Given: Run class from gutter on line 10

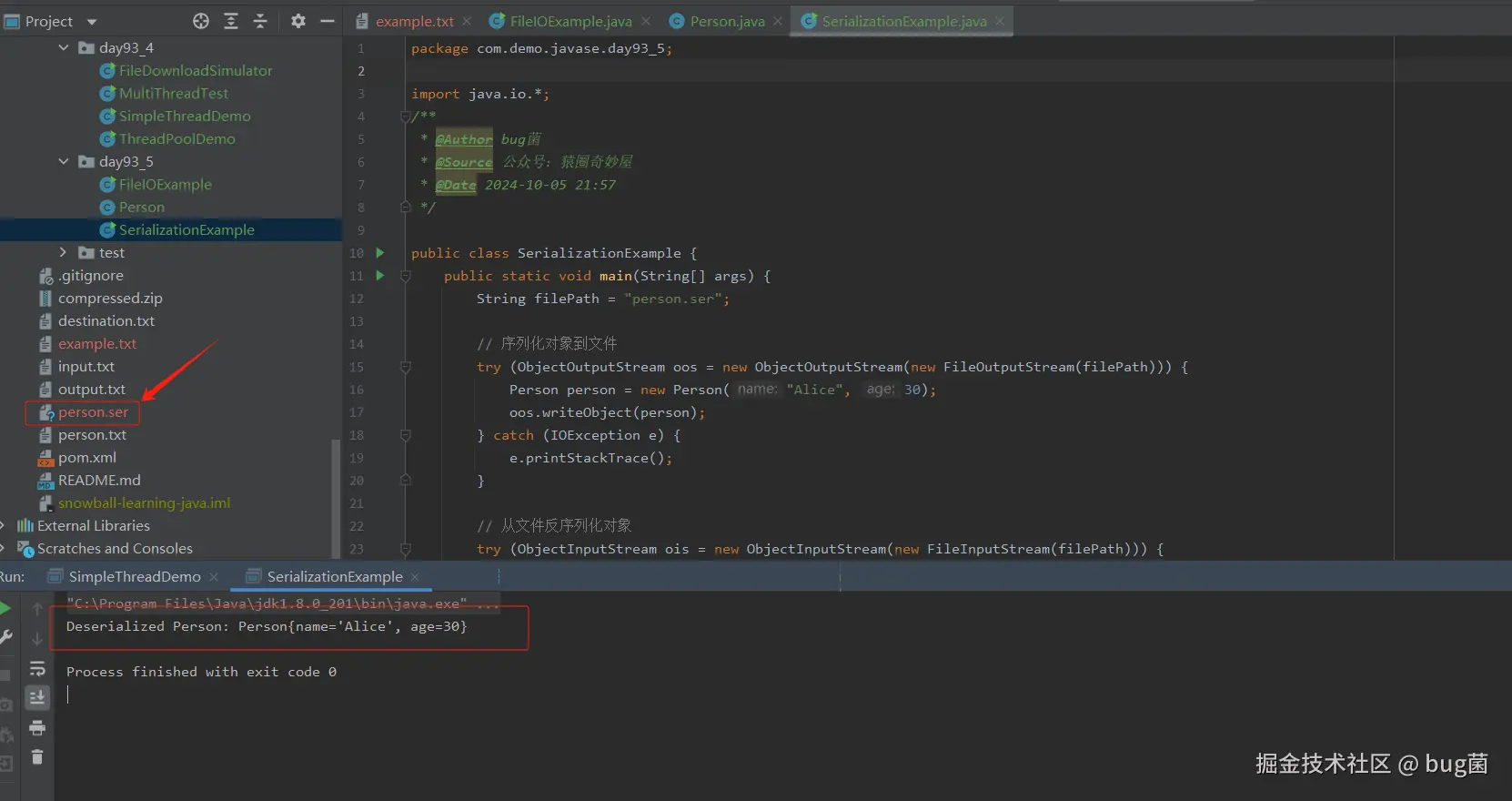Looking at the screenshot, I should 380,252.
